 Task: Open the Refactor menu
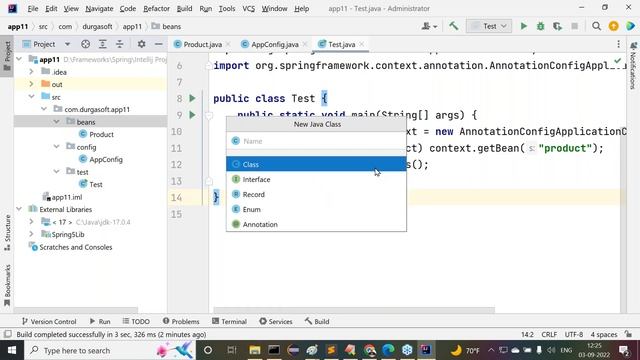pyautogui.click(x=156, y=9)
